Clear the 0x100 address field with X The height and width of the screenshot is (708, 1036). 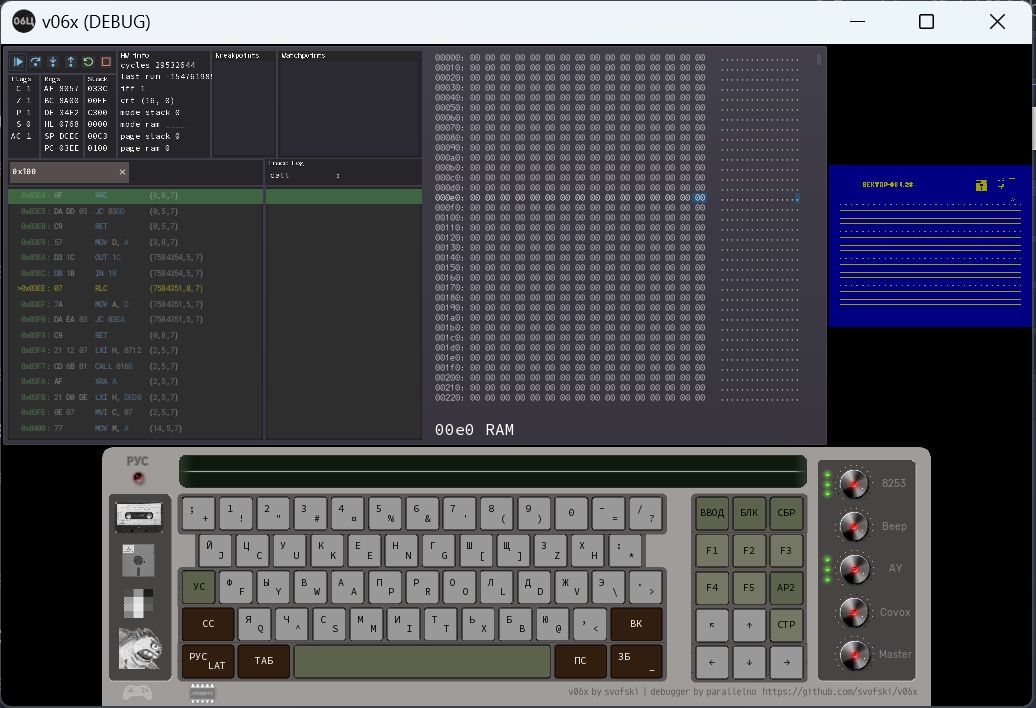pyautogui.click(x=123, y=172)
